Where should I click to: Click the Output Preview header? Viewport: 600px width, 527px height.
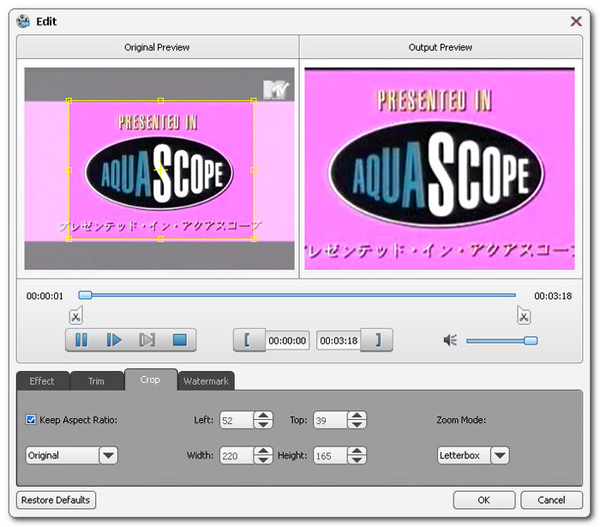440,47
